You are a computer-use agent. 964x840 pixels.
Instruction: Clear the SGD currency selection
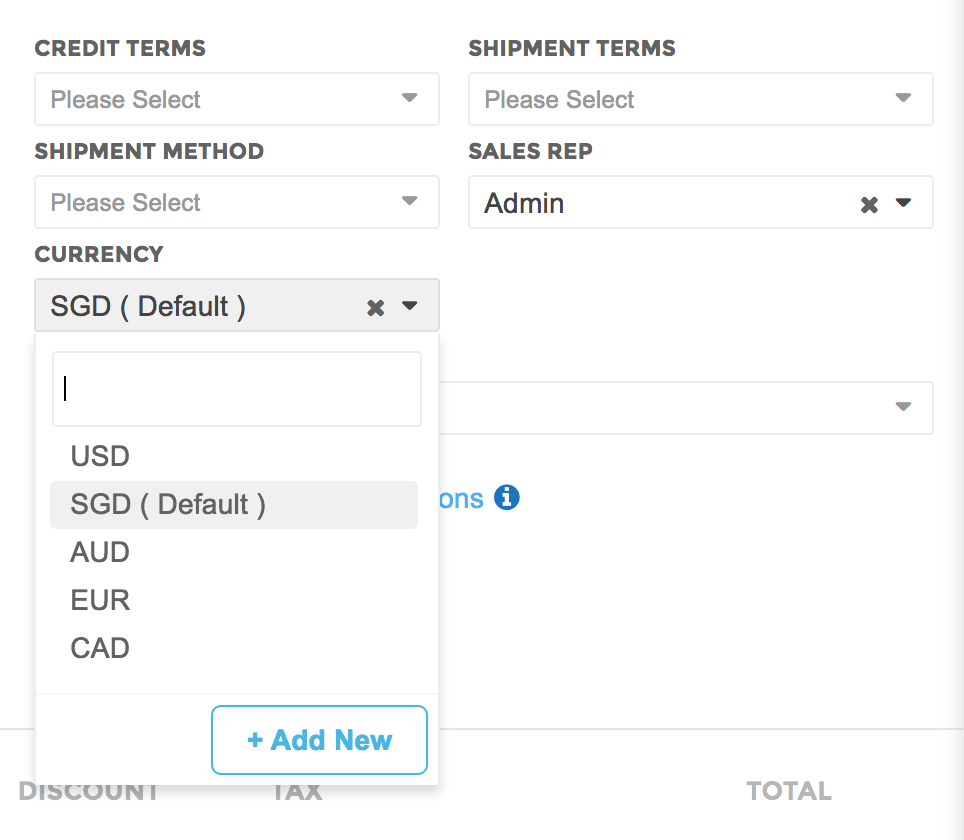tap(375, 307)
